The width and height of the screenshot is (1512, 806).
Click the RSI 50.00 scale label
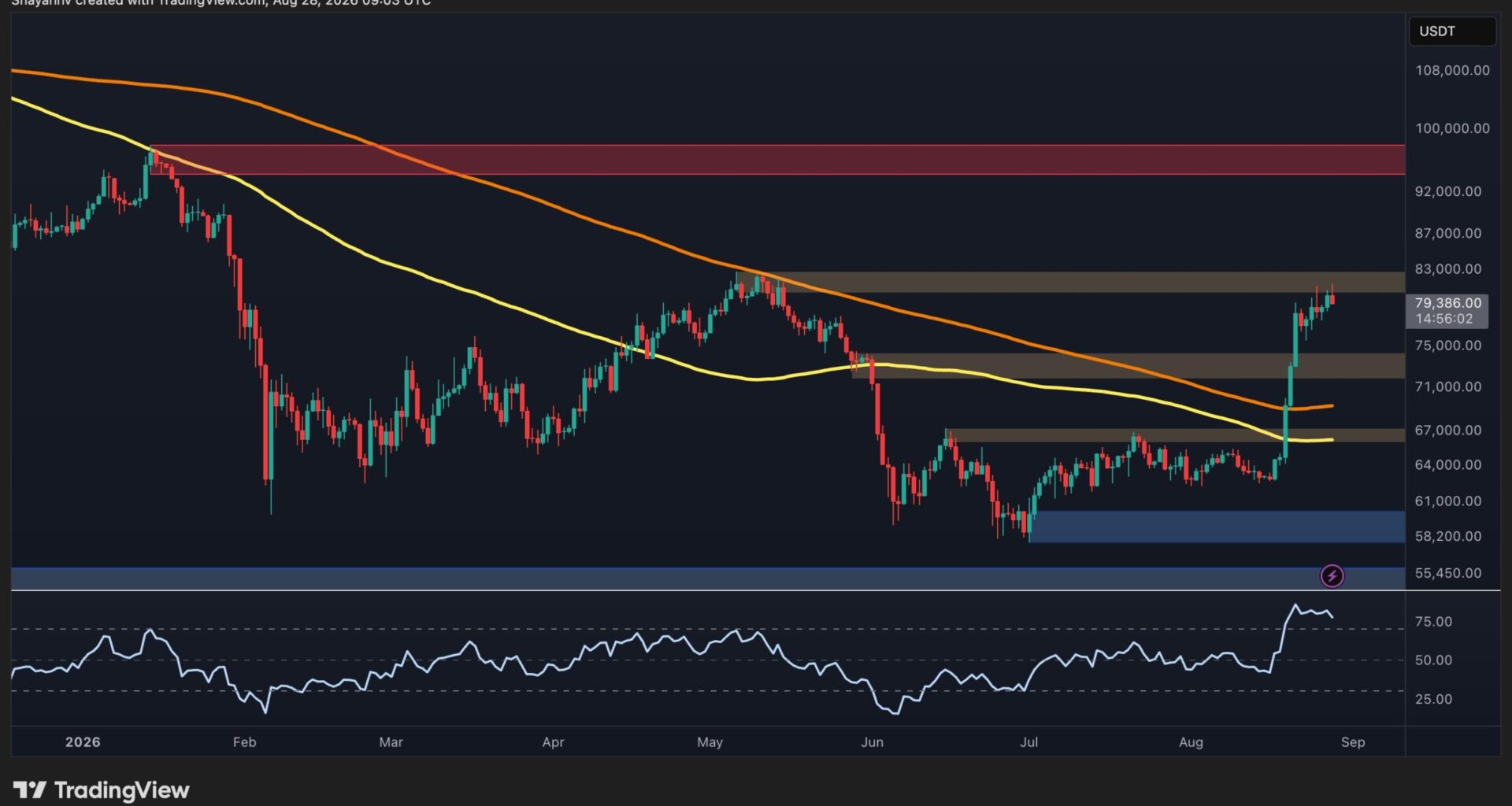coord(1433,660)
